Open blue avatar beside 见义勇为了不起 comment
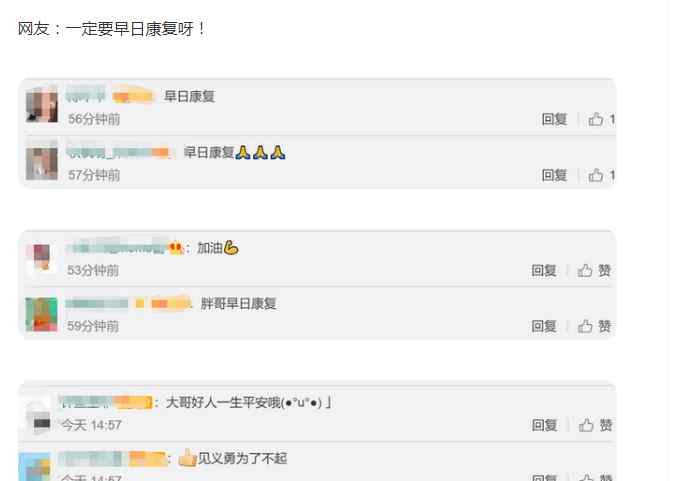Image resolution: width=681 pixels, height=481 pixels. [34, 467]
